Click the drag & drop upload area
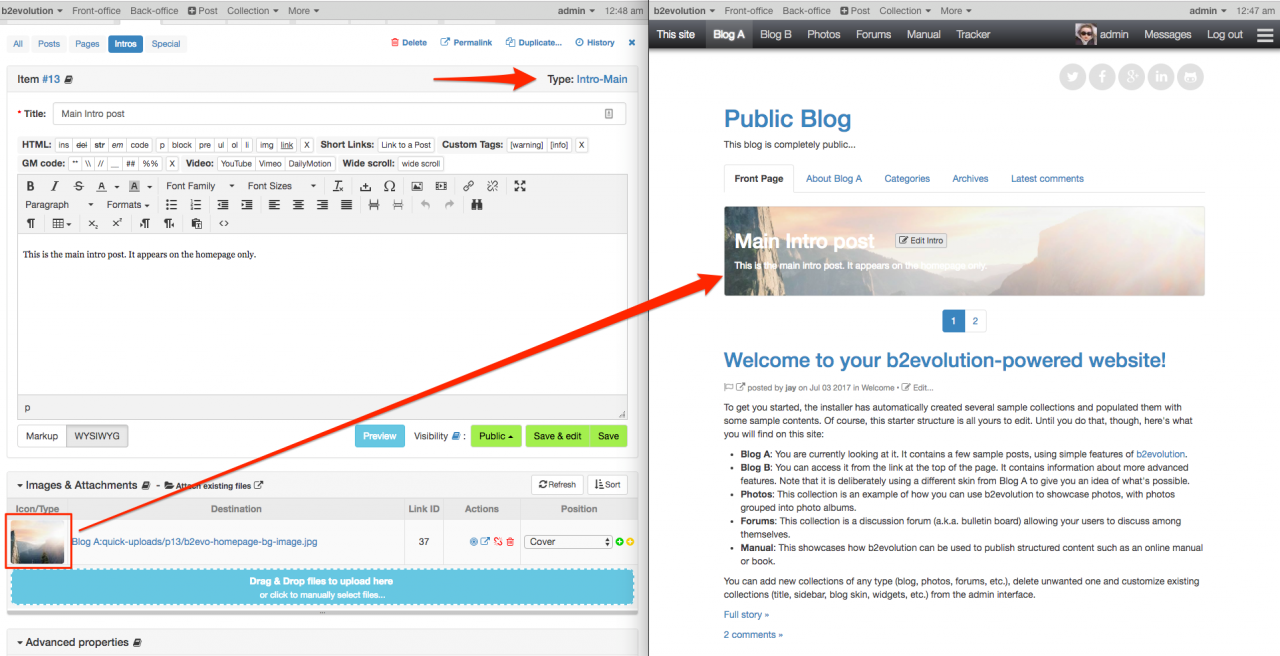The height and width of the screenshot is (656, 1280). pyautogui.click(x=322, y=587)
